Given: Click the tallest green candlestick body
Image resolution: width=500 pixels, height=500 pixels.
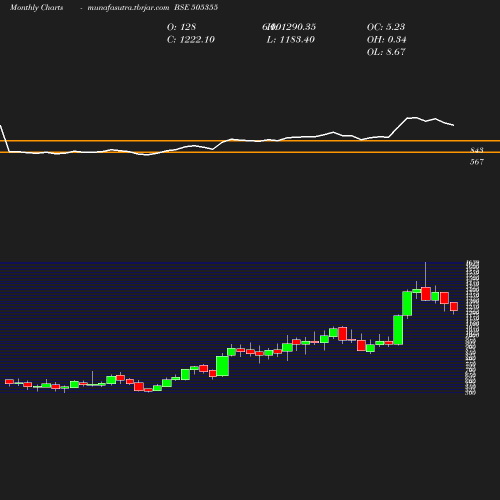Looking at the screenshot, I should coord(398,330).
